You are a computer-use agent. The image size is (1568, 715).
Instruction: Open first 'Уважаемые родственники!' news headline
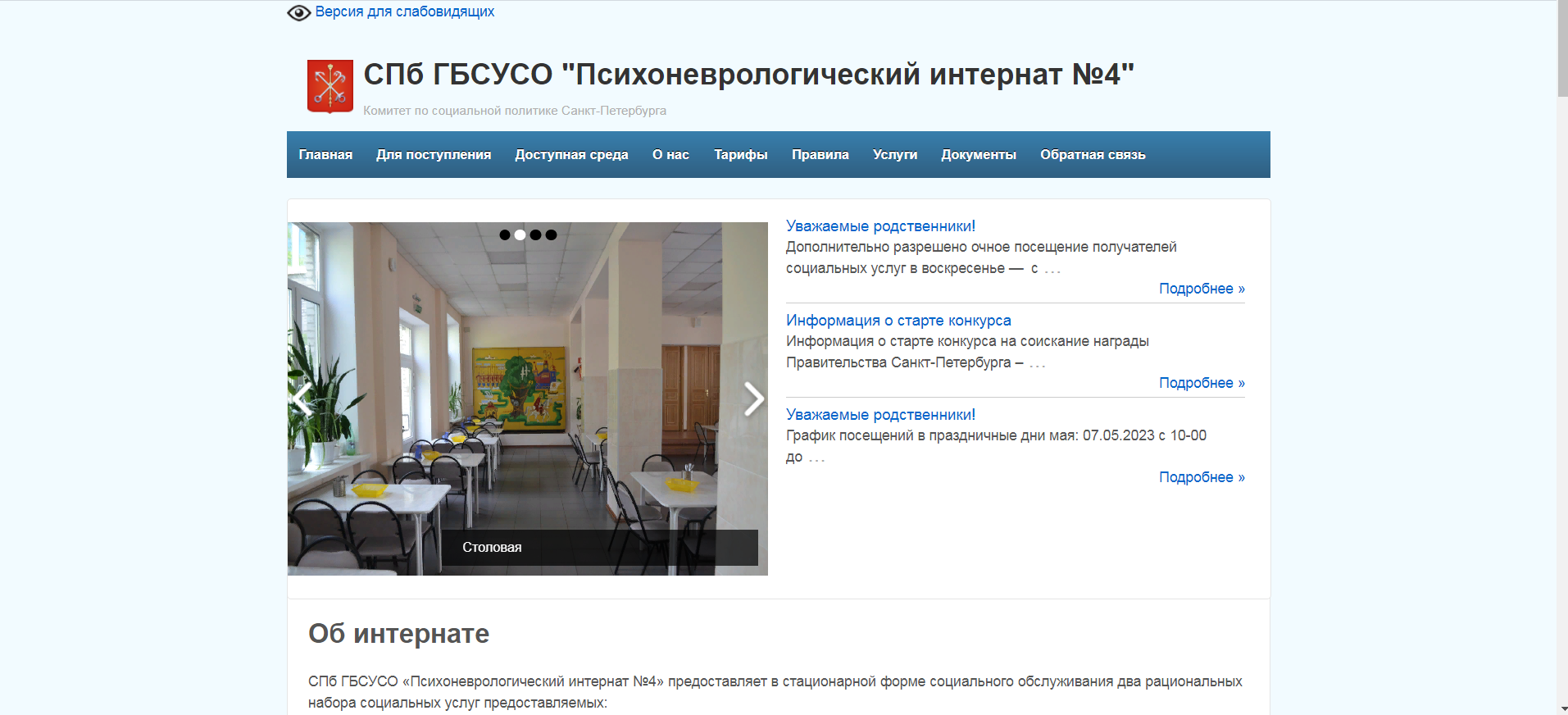(x=880, y=226)
